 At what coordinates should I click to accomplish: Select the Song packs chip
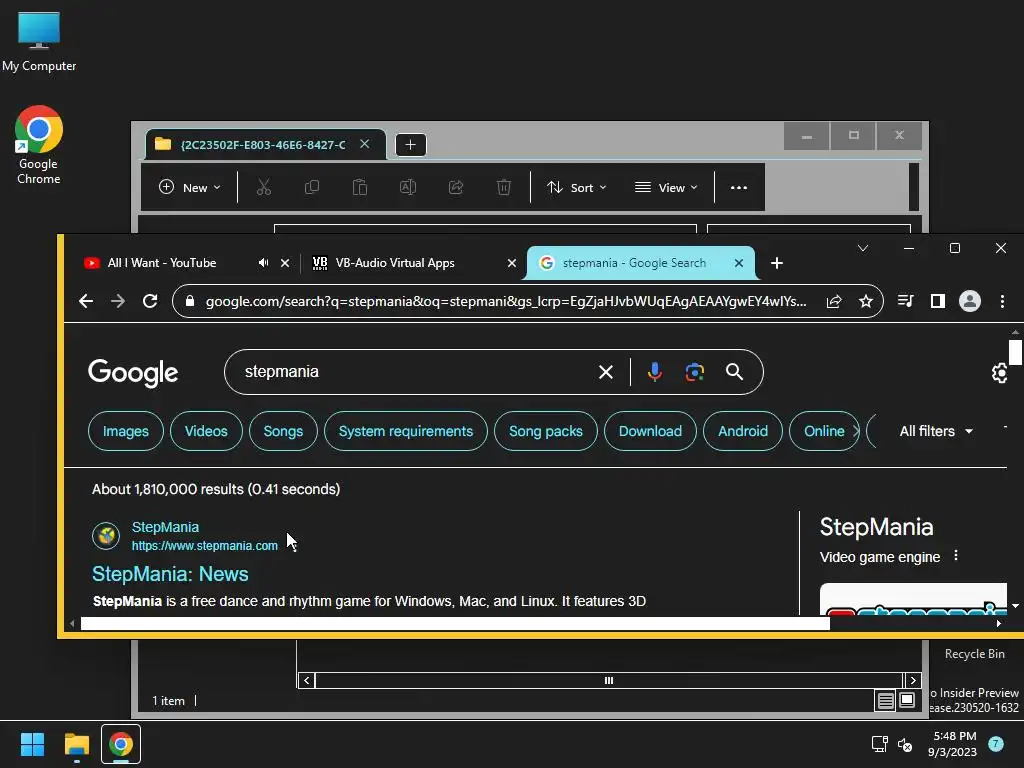tap(545, 431)
